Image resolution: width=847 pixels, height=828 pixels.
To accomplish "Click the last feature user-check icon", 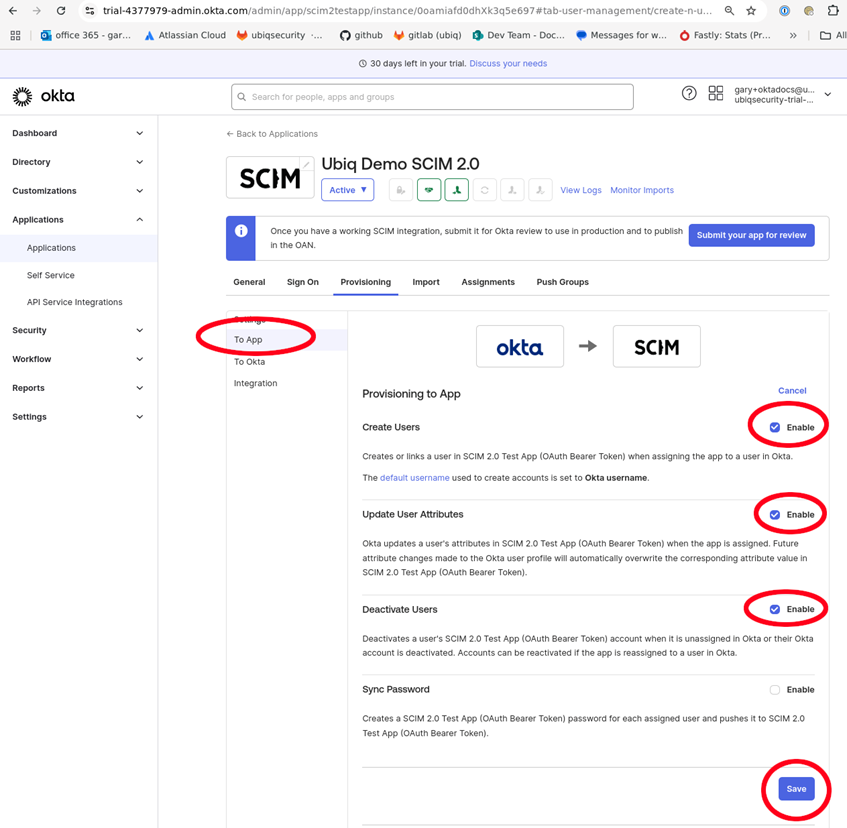I will 540,190.
